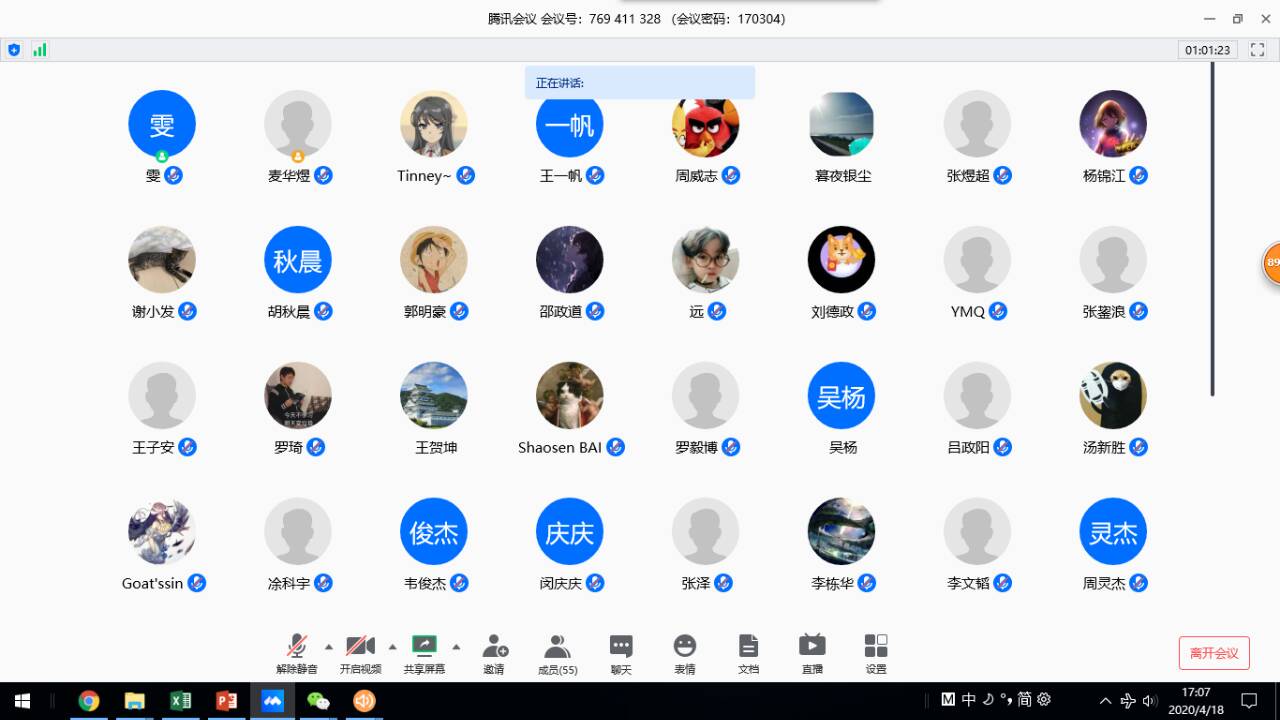Screen dimensions: 1280x720
Task: Open the 文档 documents icon
Action: click(x=748, y=652)
